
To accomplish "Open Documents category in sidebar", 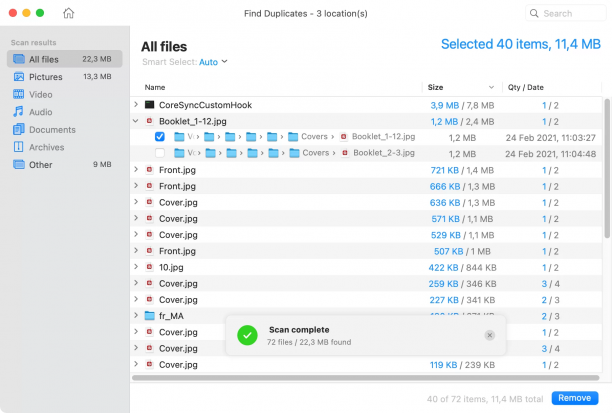I will pos(64,130).
